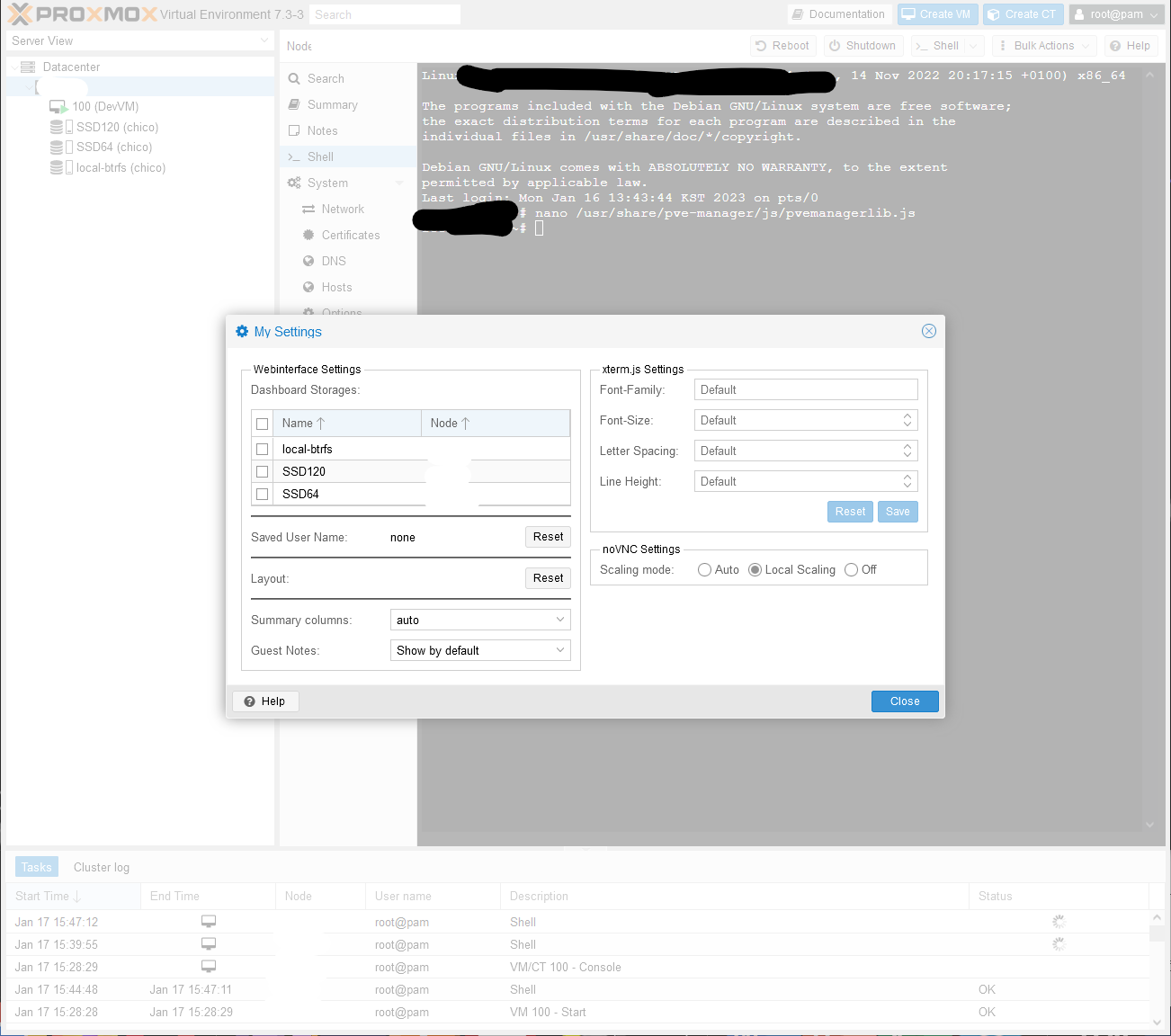This screenshot has width=1171, height=1036.
Task: Click monitor icon in Jan 17 15:47:12 task row
Action: (209, 922)
